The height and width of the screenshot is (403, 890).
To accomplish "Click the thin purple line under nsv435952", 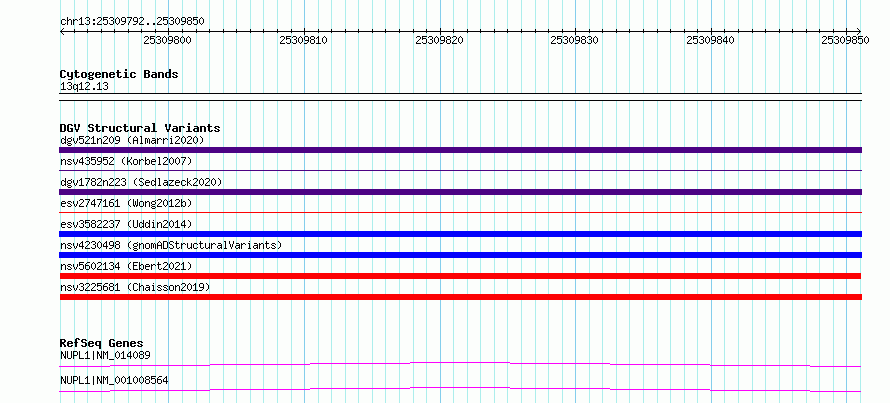I will tap(460, 170).
